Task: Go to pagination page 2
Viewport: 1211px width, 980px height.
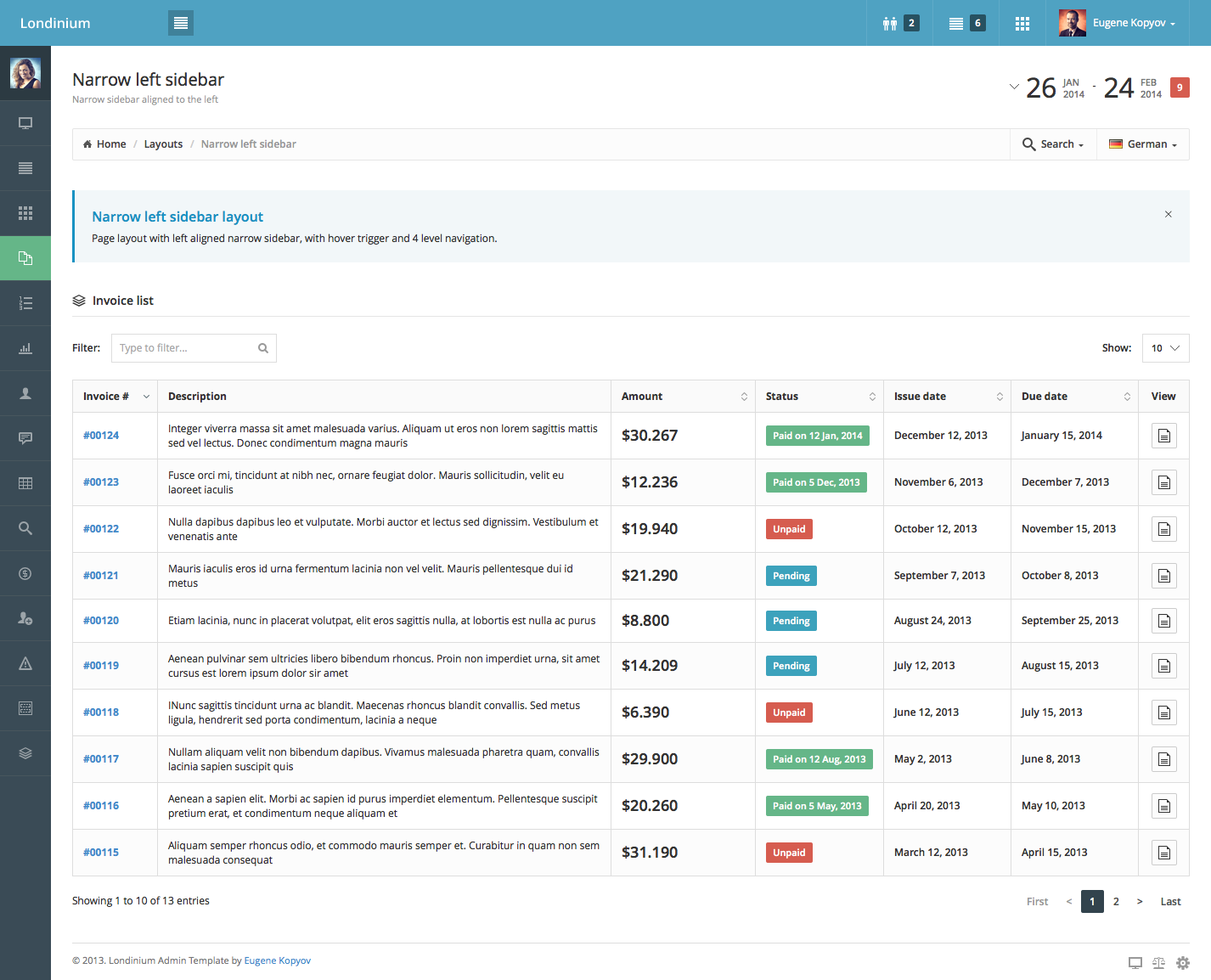Action: tap(1116, 902)
